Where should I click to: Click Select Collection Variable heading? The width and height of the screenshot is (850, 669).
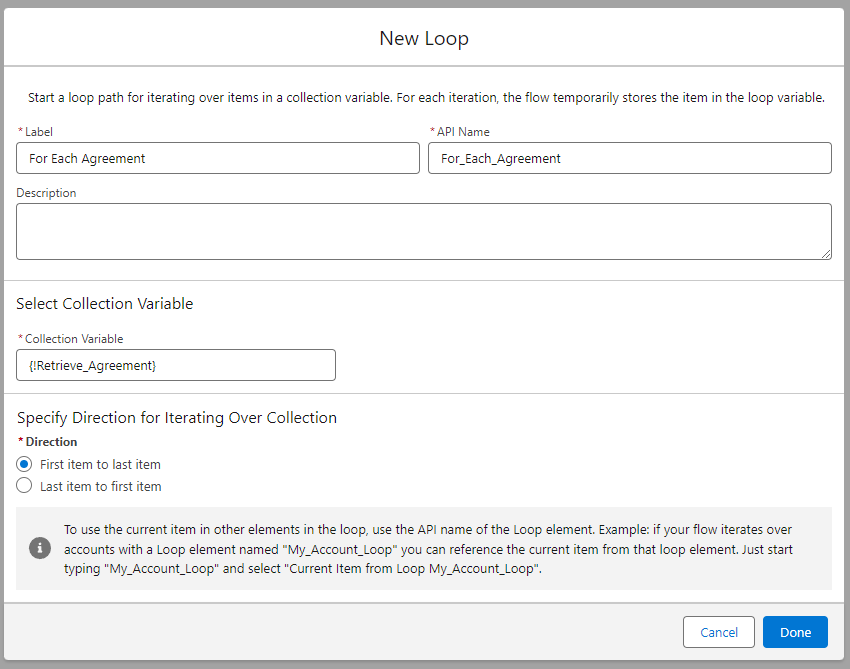point(105,304)
